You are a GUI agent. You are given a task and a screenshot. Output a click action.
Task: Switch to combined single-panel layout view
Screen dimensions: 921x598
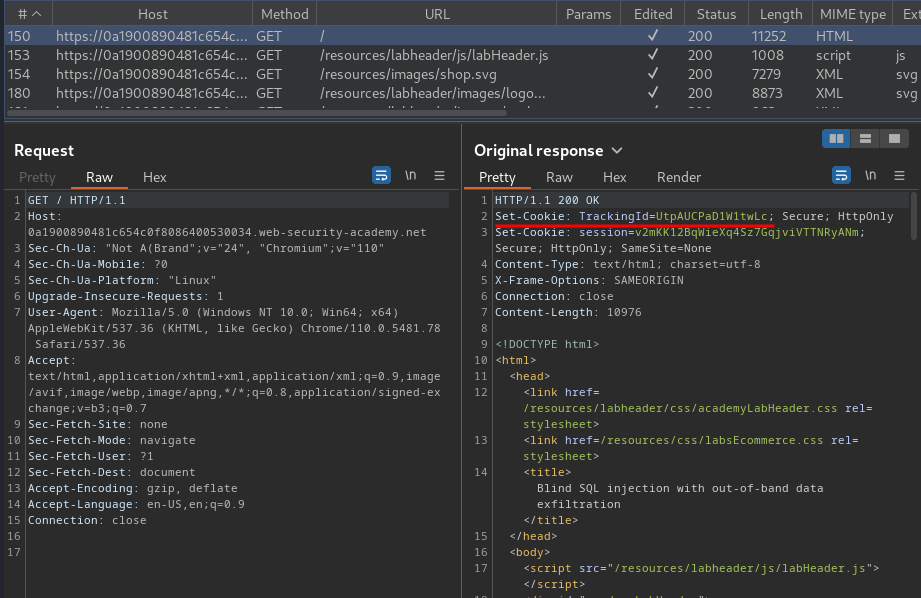(894, 139)
